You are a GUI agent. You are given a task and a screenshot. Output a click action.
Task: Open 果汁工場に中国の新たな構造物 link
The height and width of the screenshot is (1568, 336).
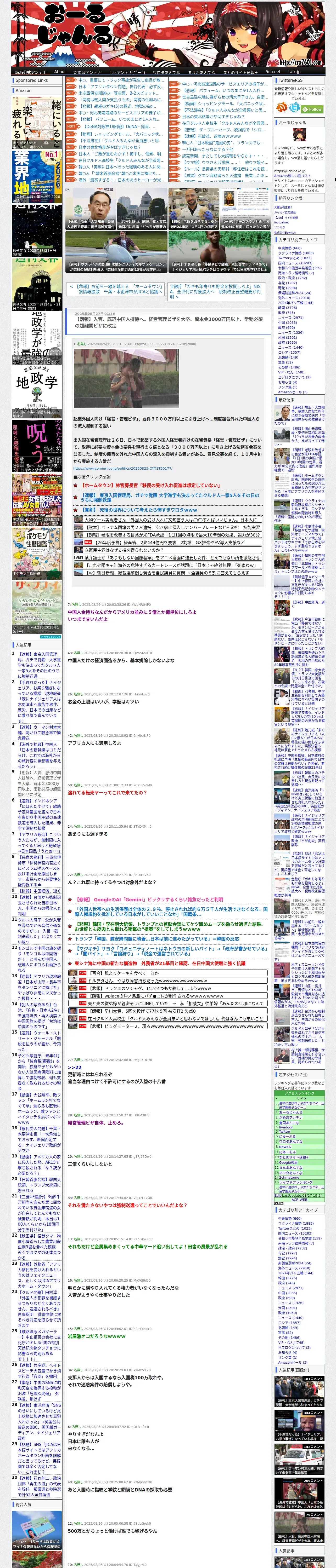[160, 963]
